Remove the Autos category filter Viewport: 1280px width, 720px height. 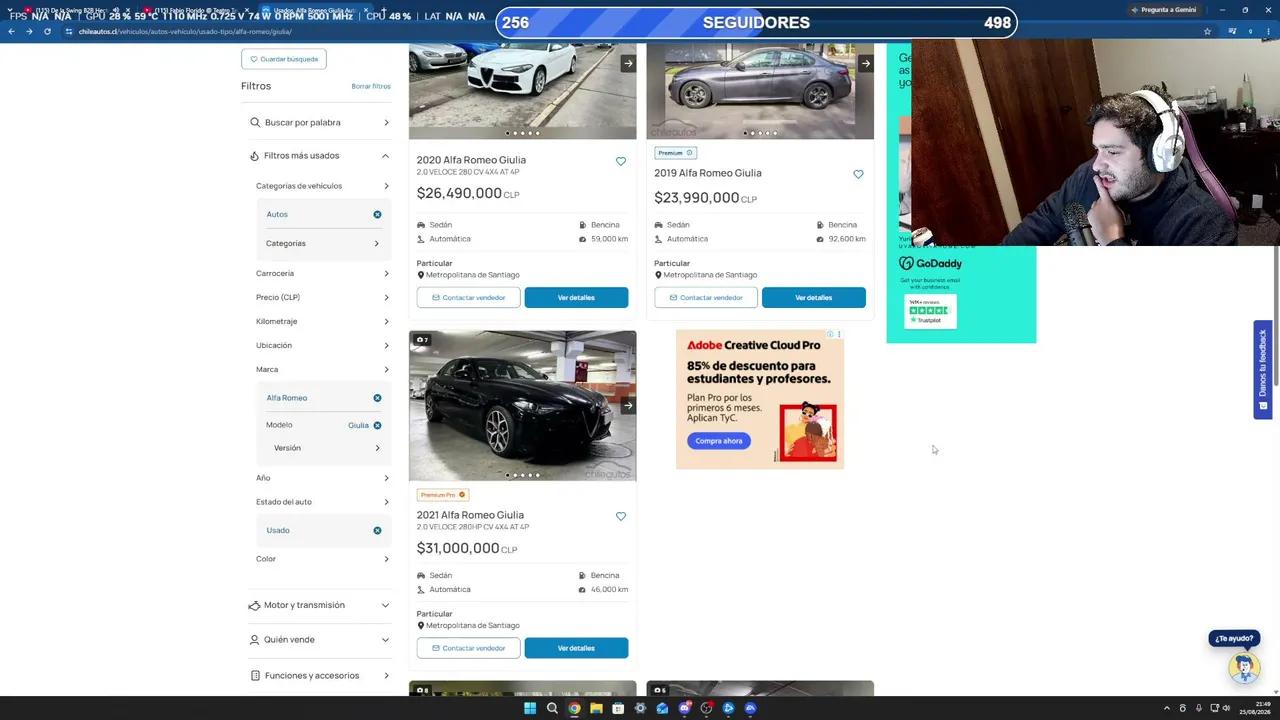[377, 214]
